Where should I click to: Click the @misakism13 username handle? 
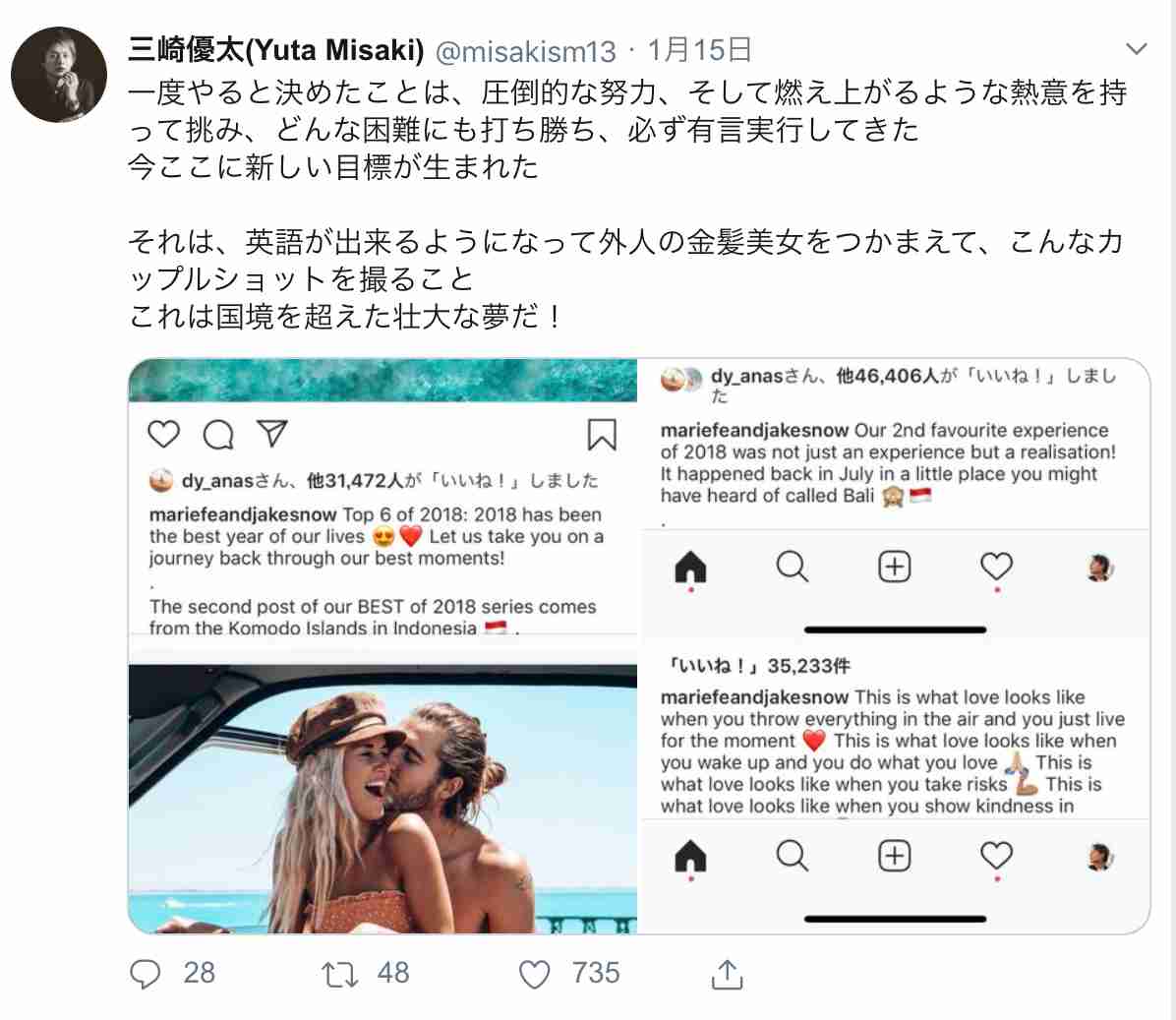point(526,51)
